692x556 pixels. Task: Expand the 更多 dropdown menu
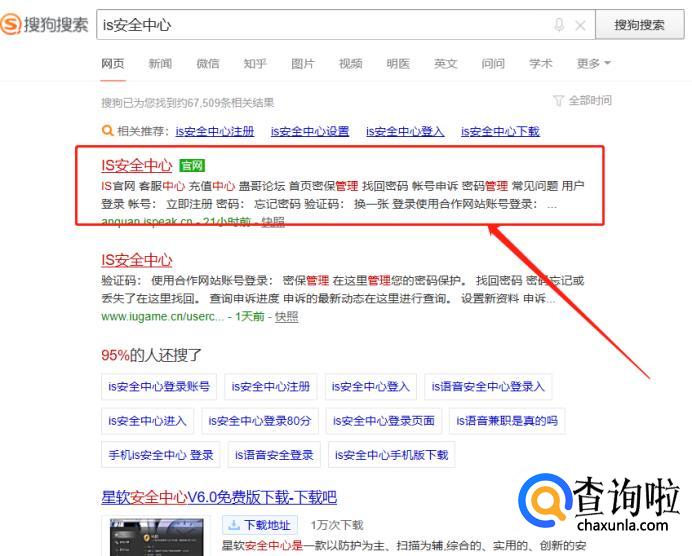pyautogui.click(x=594, y=64)
